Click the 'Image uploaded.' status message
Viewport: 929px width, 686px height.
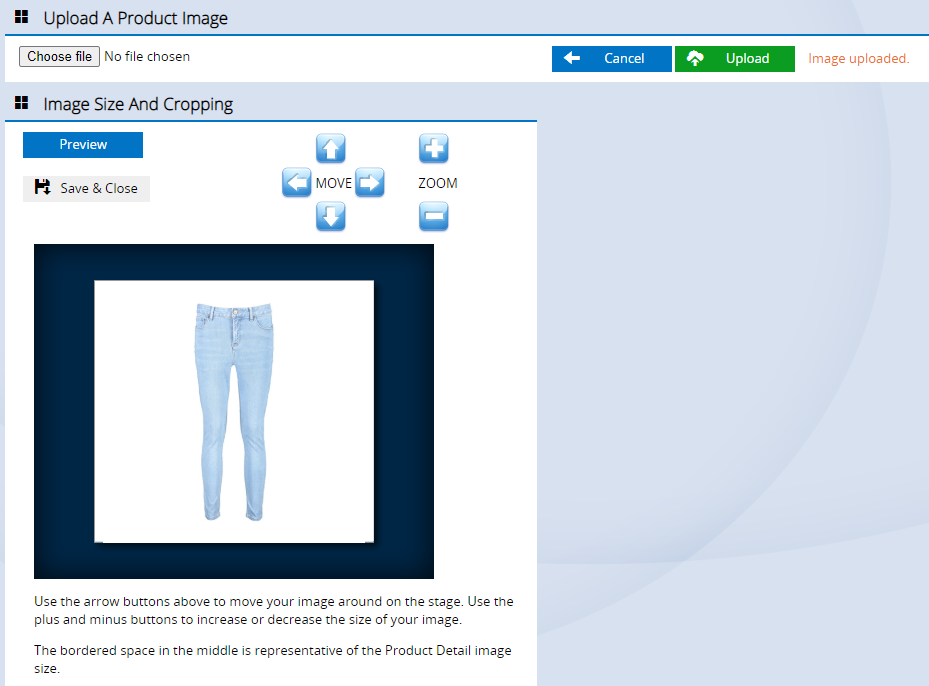pos(858,59)
